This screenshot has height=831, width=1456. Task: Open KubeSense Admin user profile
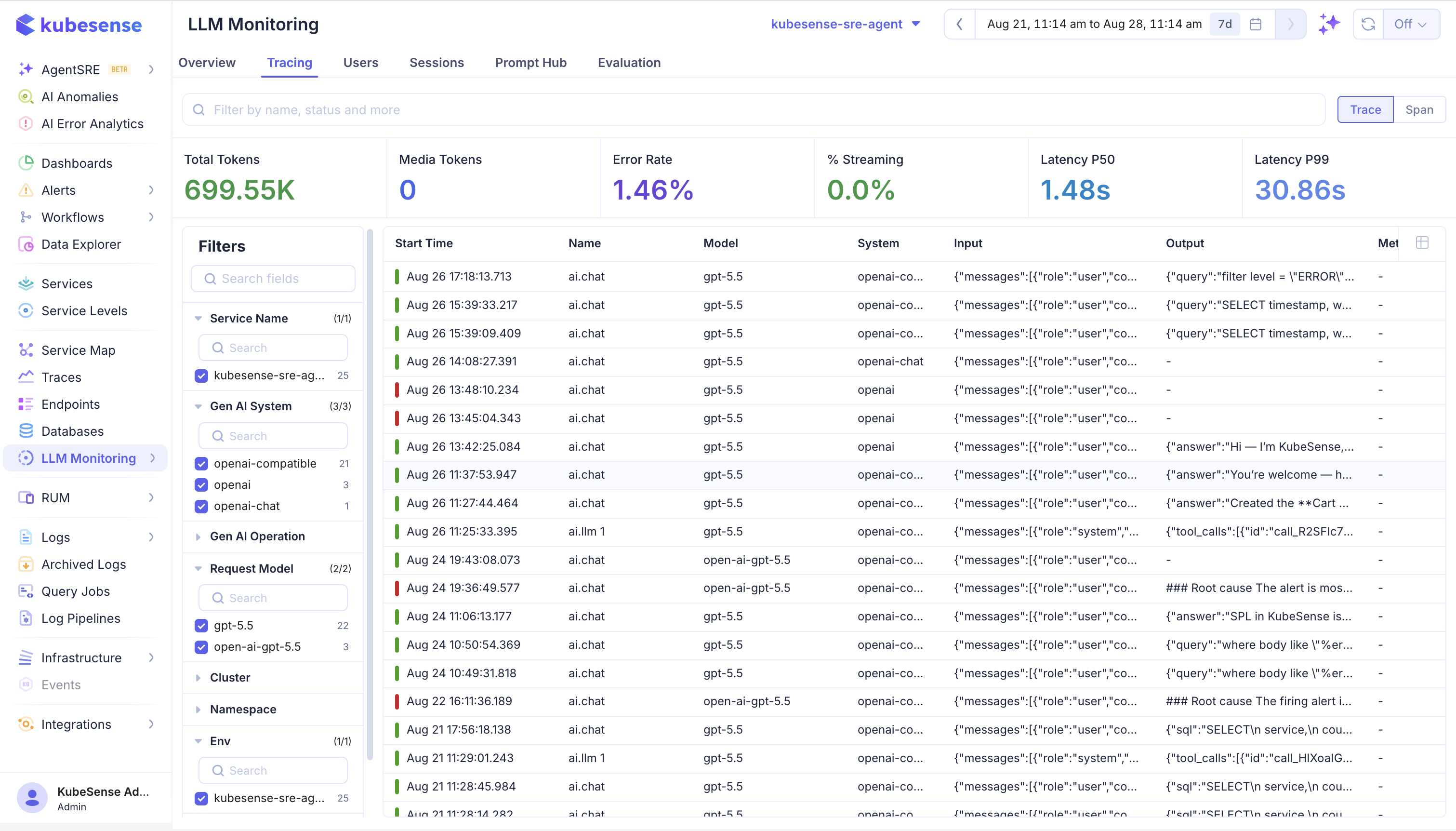coord(86,797)
